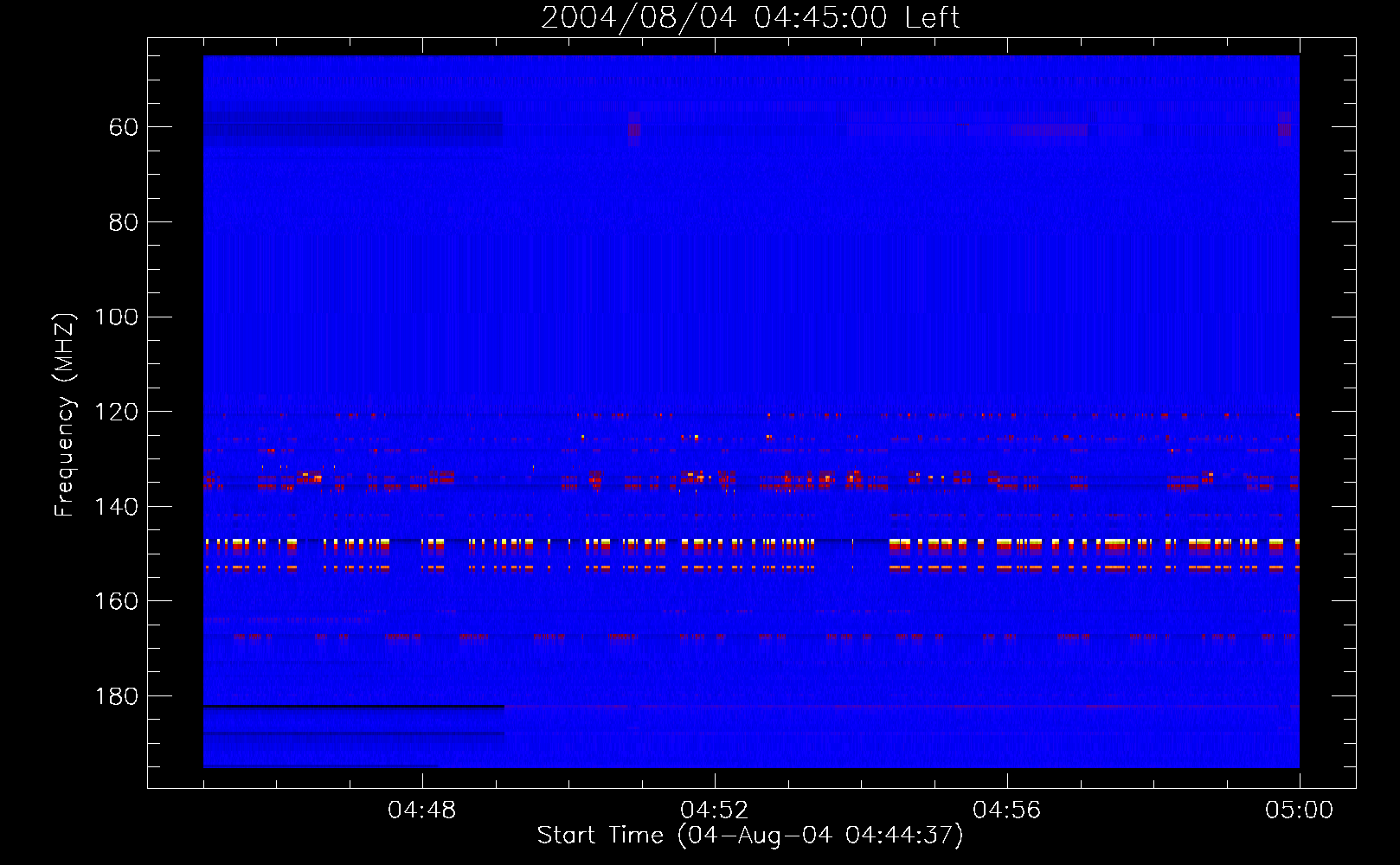Viewport: 1400px width, 865px height.
Task: Click the 180 frequency tick label
Action: coord(116,696)
